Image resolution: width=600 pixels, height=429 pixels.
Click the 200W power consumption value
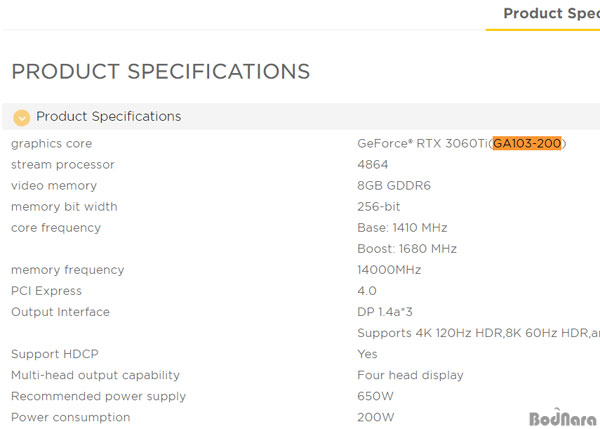pos(376,417)
